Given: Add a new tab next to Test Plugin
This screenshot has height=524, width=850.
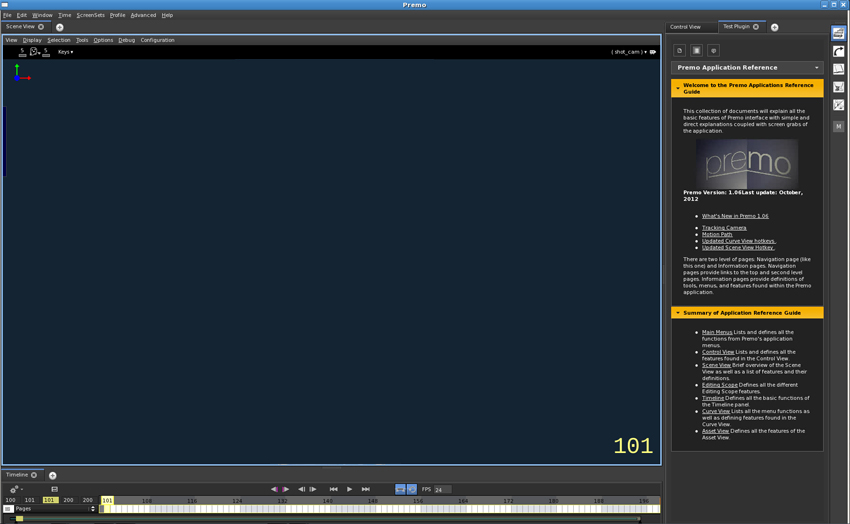Looking at the screenshot, I should [x=775, y=27].
